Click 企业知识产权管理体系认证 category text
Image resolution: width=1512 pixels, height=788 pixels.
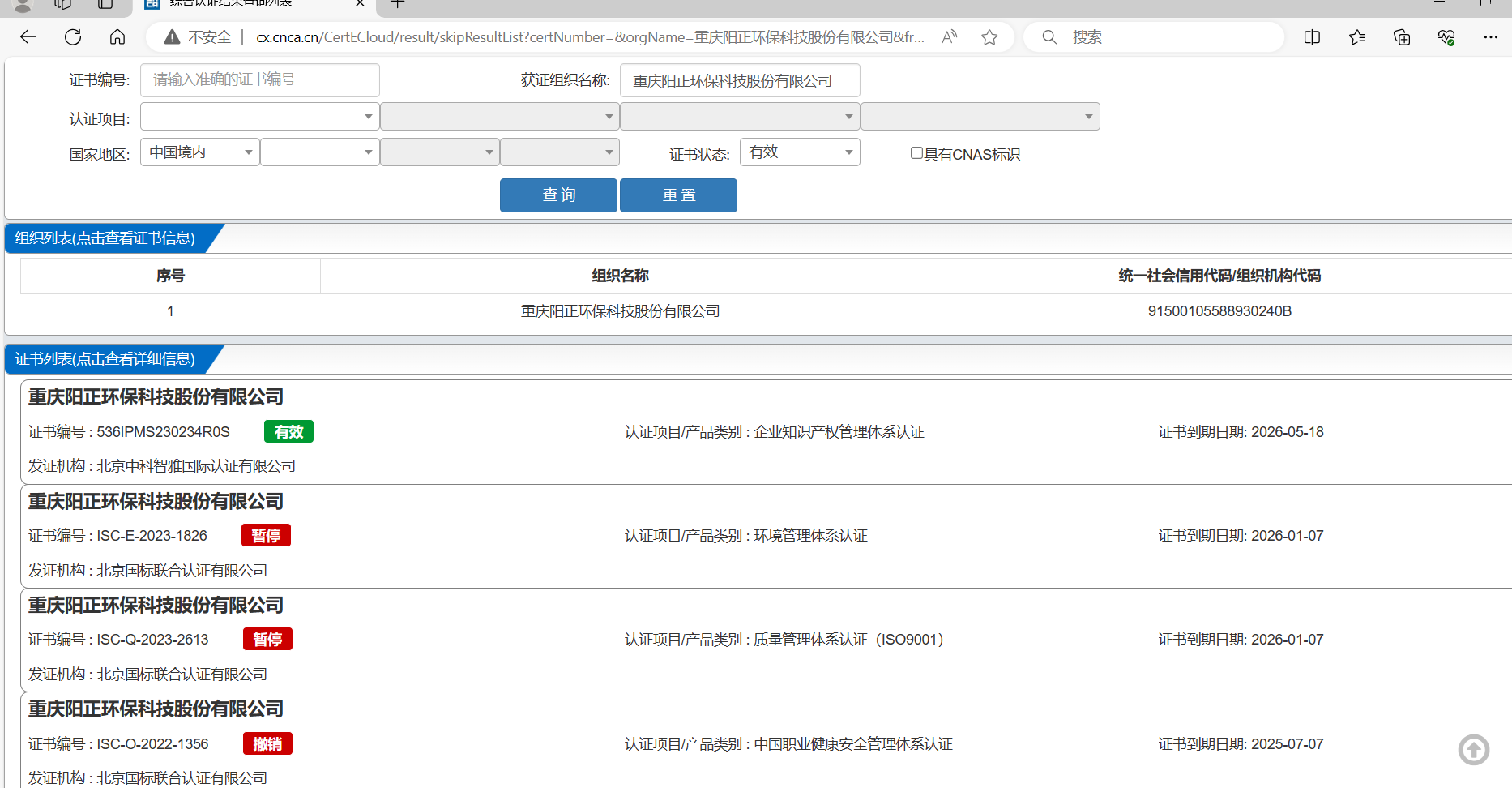coord(839,432)
